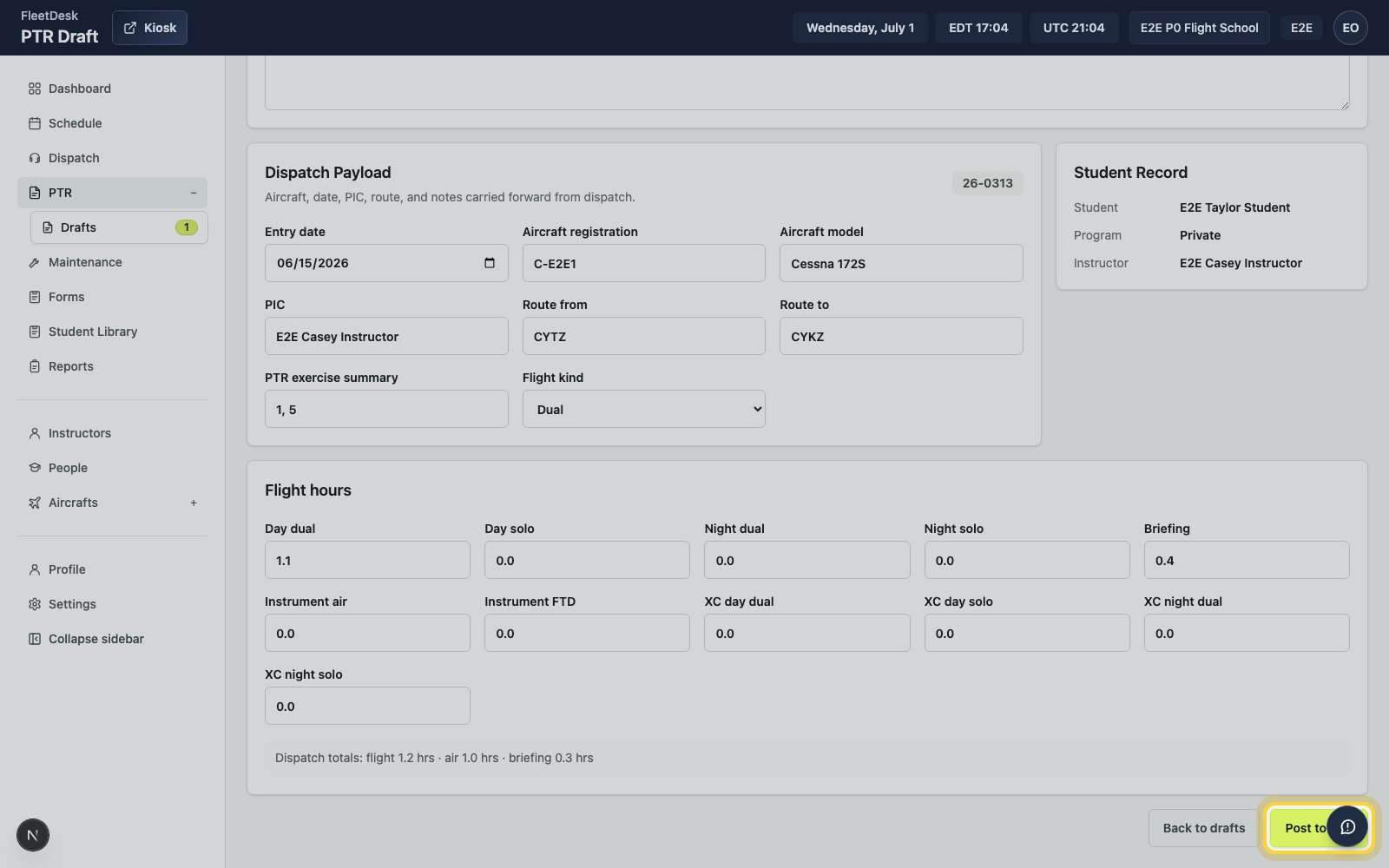The image size is (1389, 868).
Task: Click the round N logo badge
Action: click(33, 835)
